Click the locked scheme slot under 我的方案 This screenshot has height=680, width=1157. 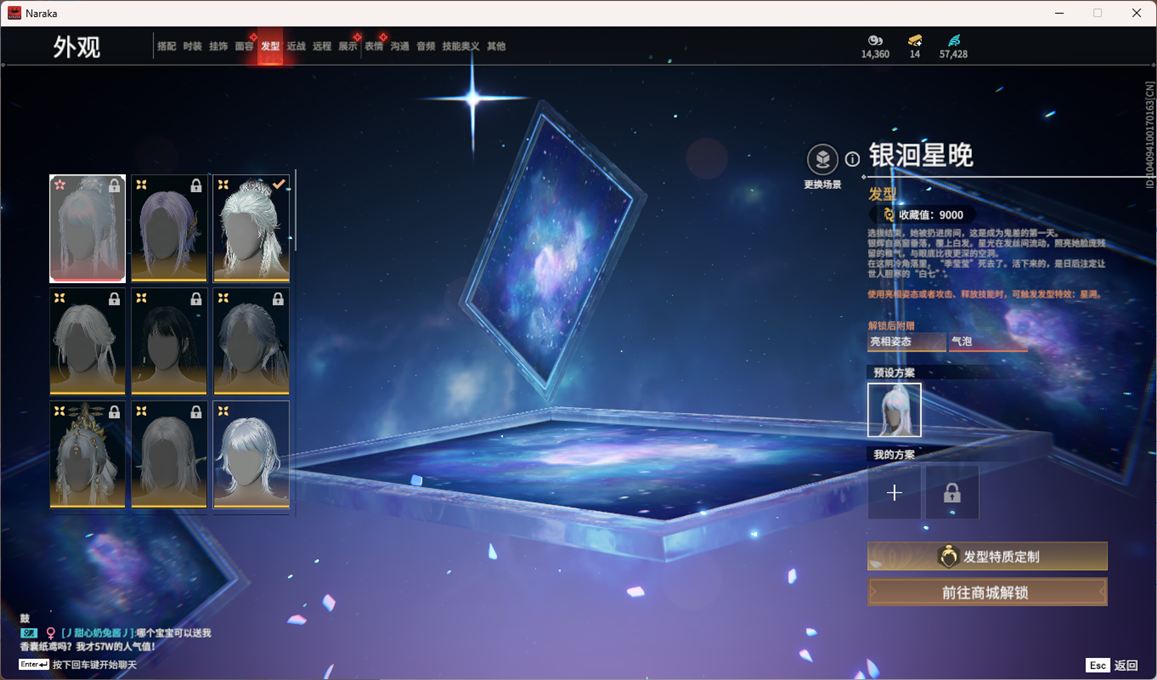pos(952,493)
